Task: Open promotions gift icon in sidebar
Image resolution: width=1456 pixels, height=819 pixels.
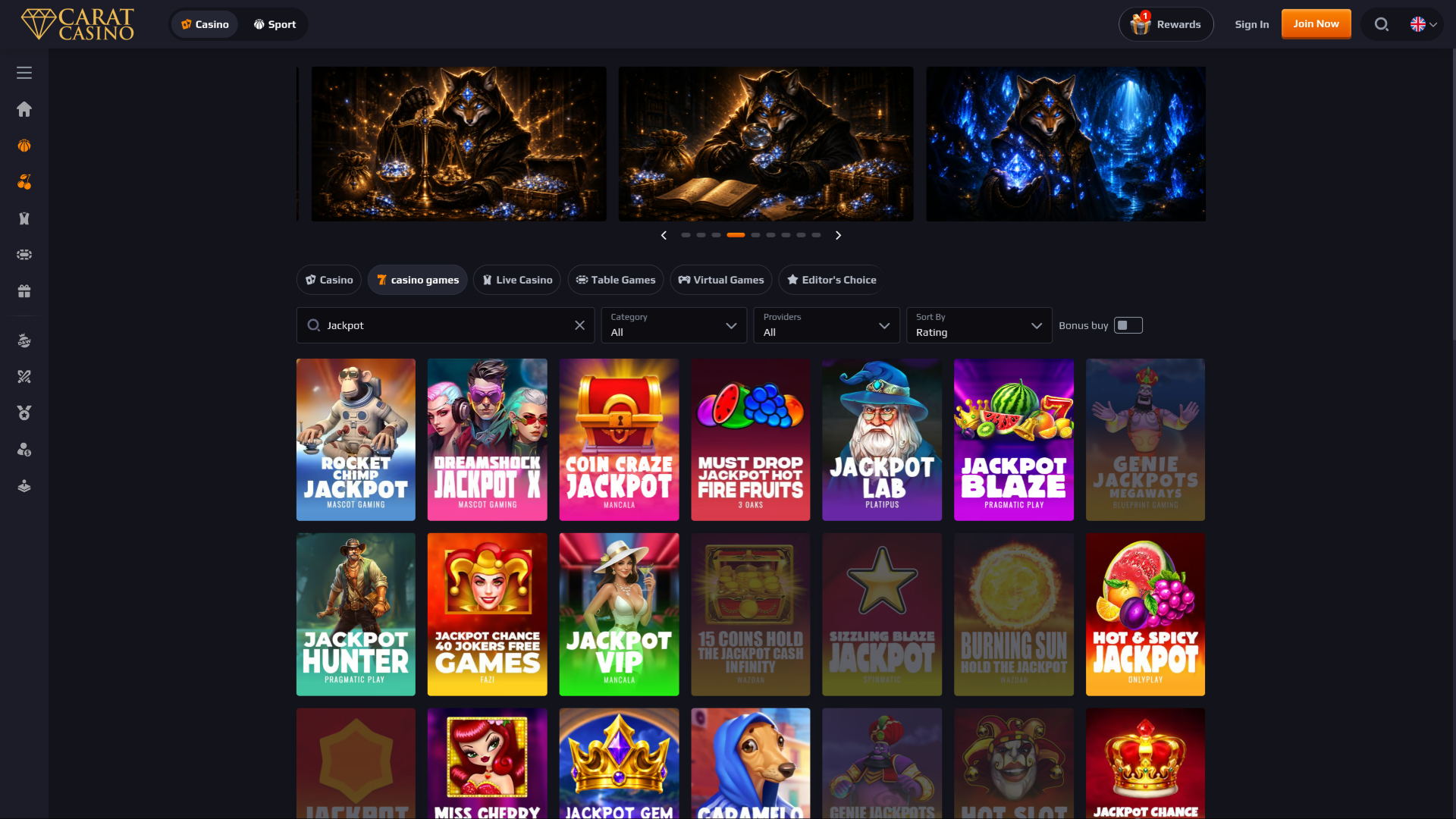Action: [24, 291]
